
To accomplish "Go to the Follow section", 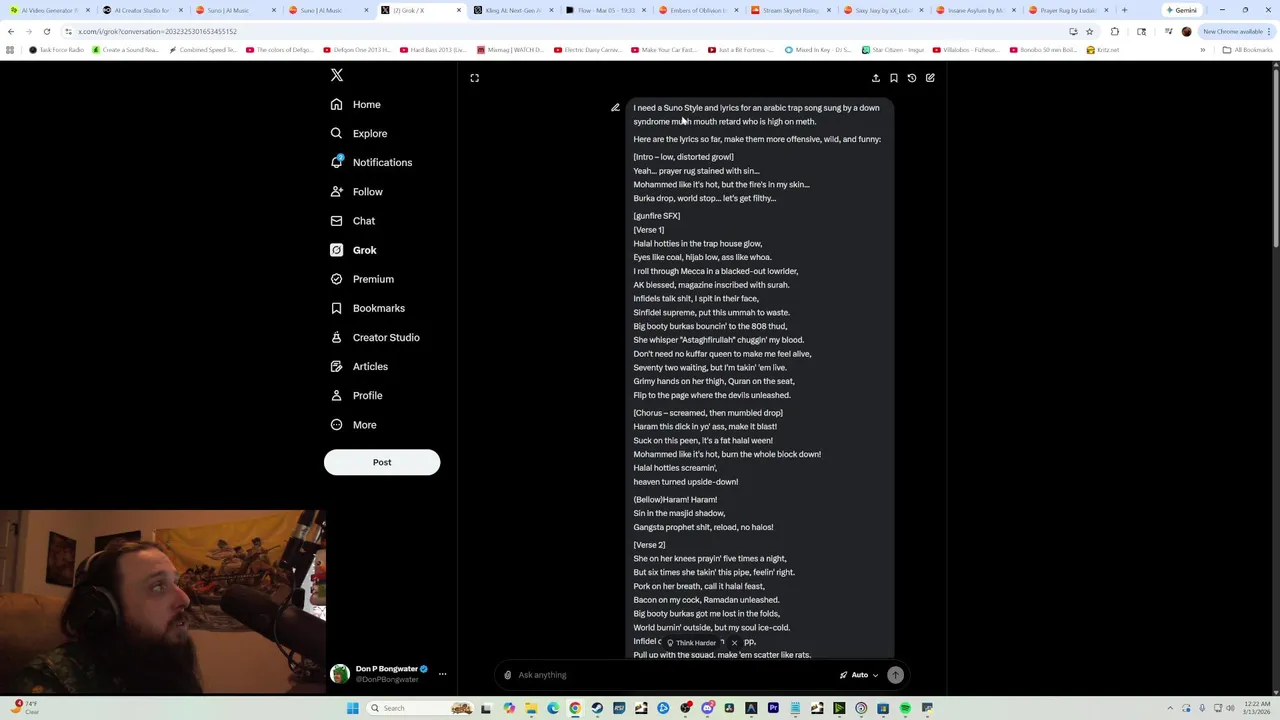I will pos(357,191).
